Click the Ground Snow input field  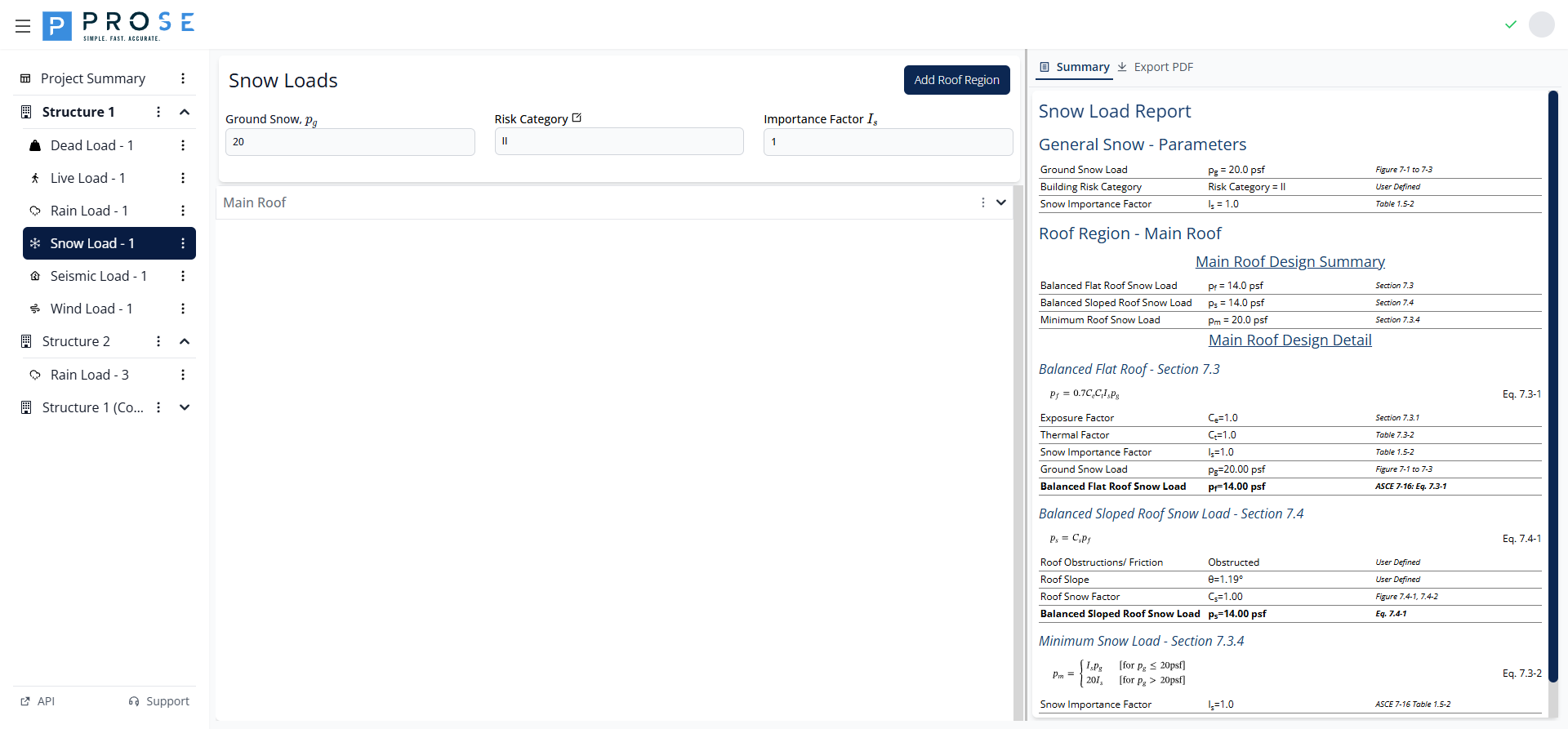[x=350, y=142]
